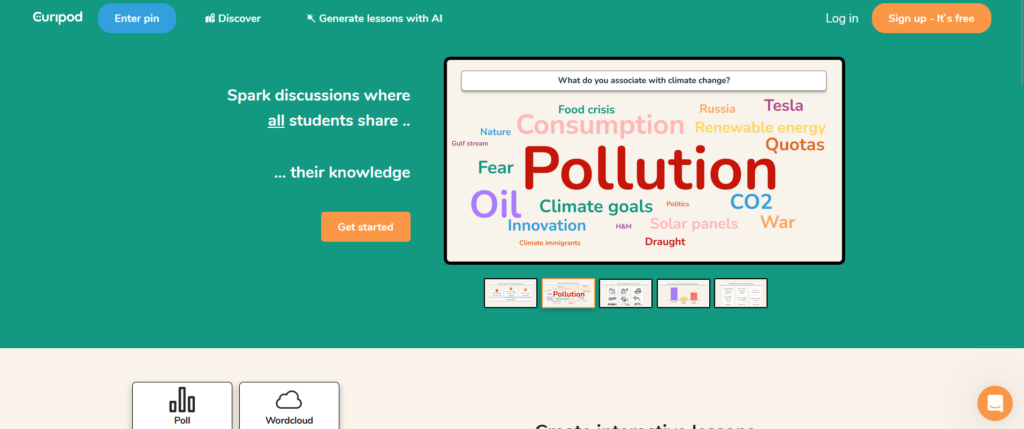
Task: Select the Poll bar chart card
Action: (x=182, y=405)
